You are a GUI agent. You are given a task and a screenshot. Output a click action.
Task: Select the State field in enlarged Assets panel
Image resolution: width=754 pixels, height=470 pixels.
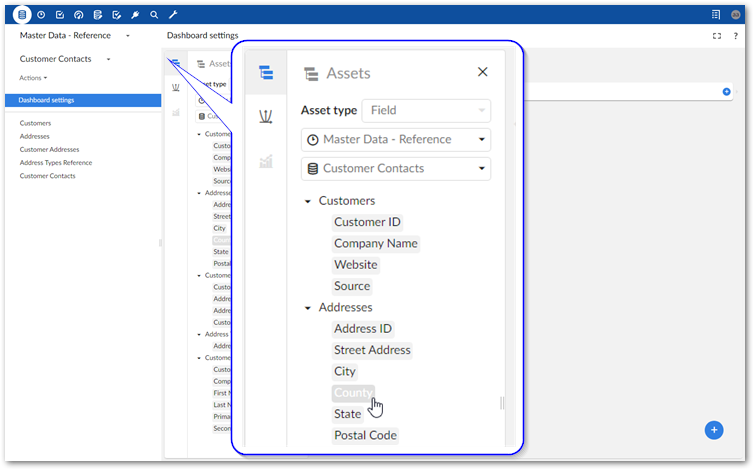348,414
